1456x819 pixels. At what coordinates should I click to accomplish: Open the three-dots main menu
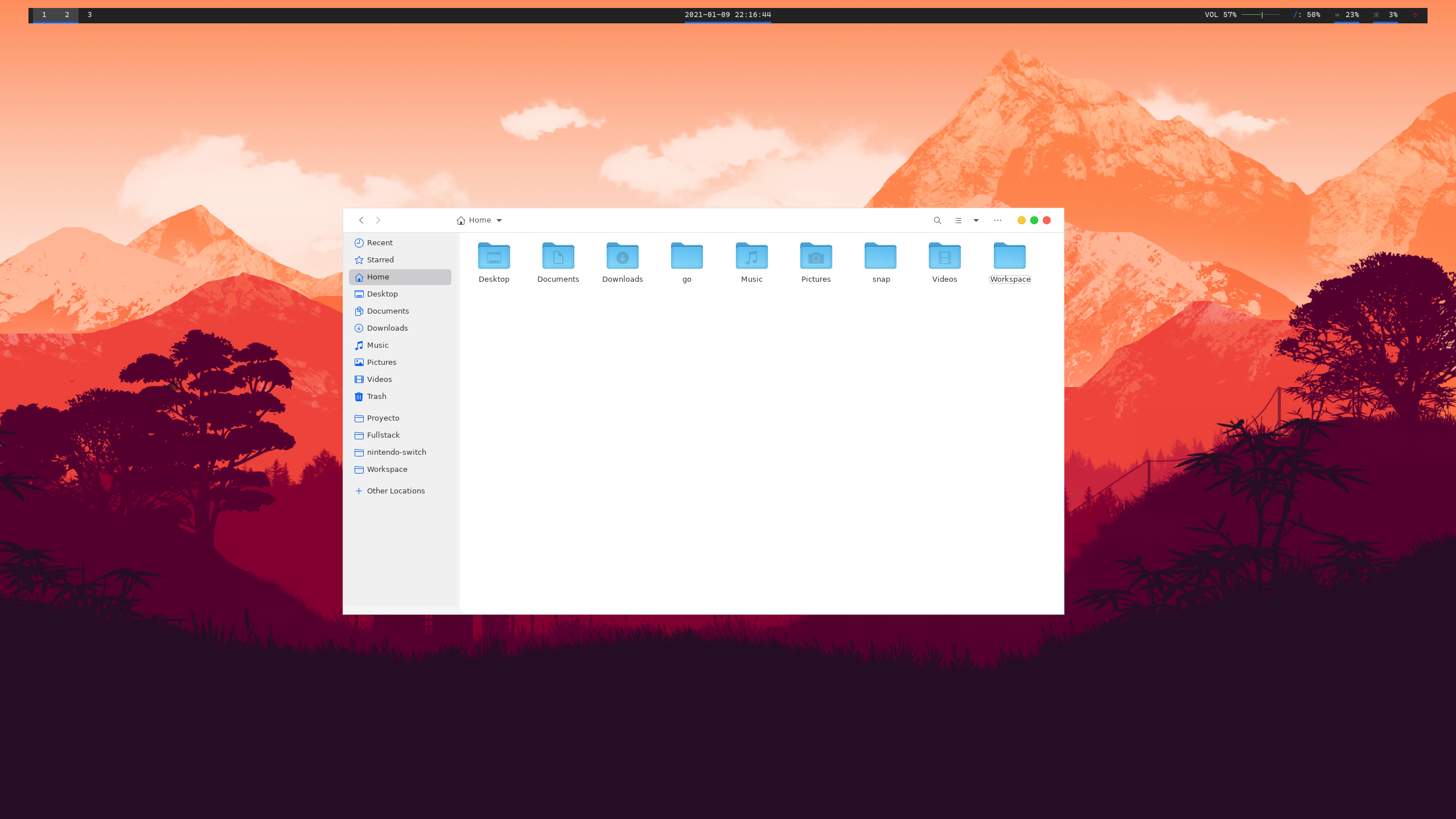(x=997, y=220)
